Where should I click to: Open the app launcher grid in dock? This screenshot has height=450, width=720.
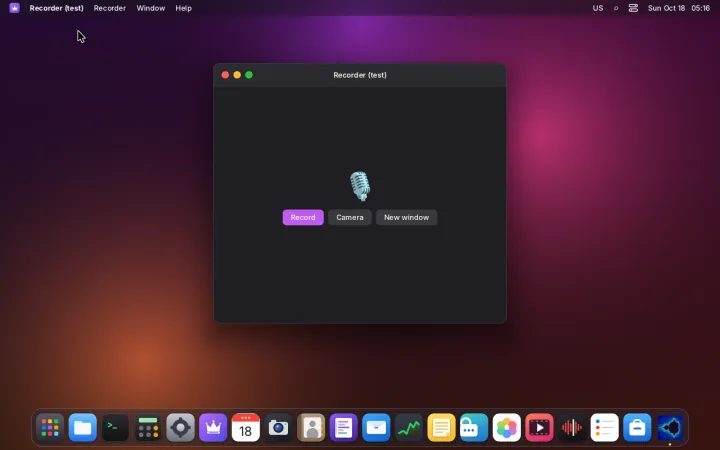50,428
